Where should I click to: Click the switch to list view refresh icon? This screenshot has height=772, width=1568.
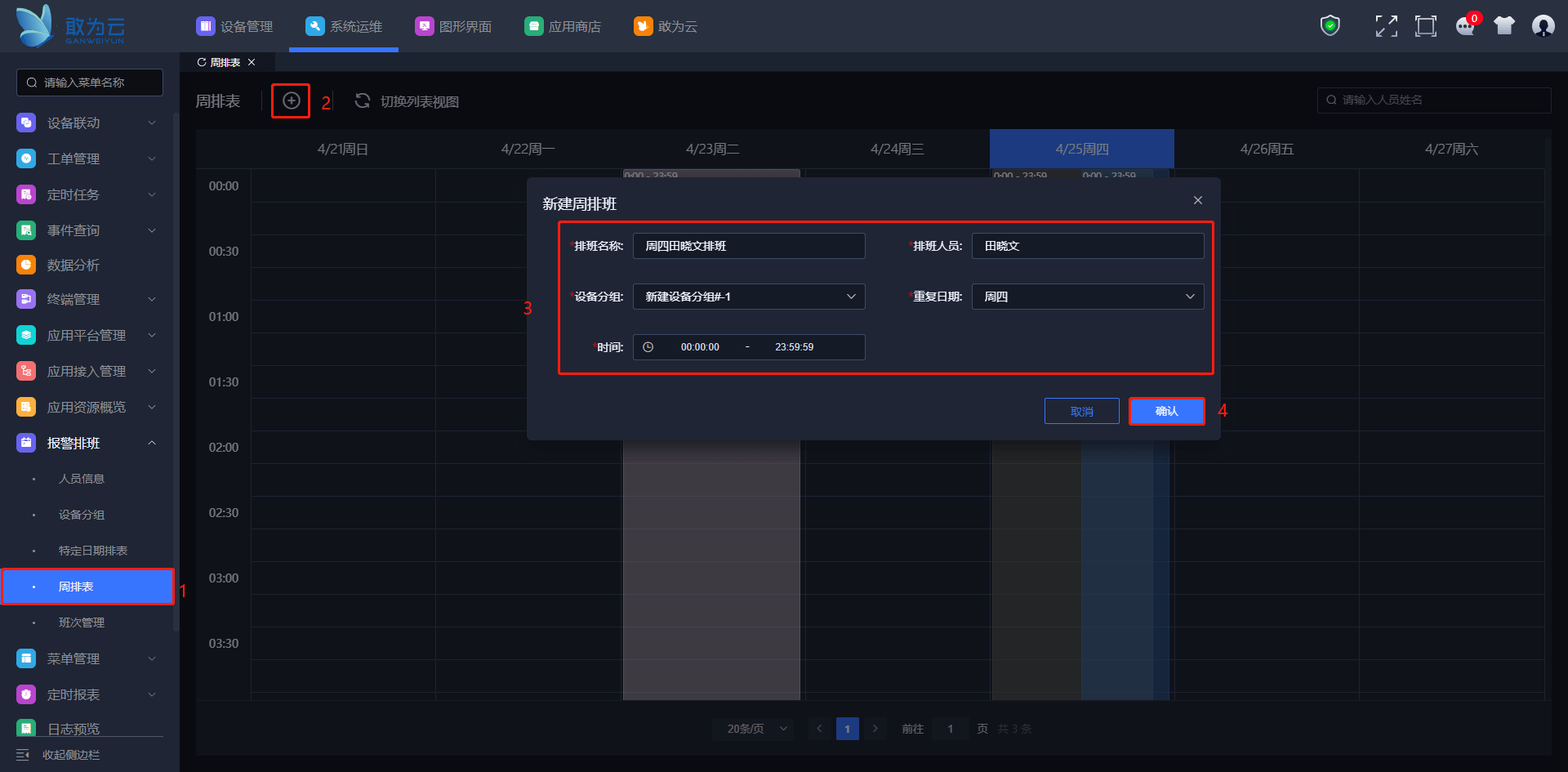click(x=363, y=100)
